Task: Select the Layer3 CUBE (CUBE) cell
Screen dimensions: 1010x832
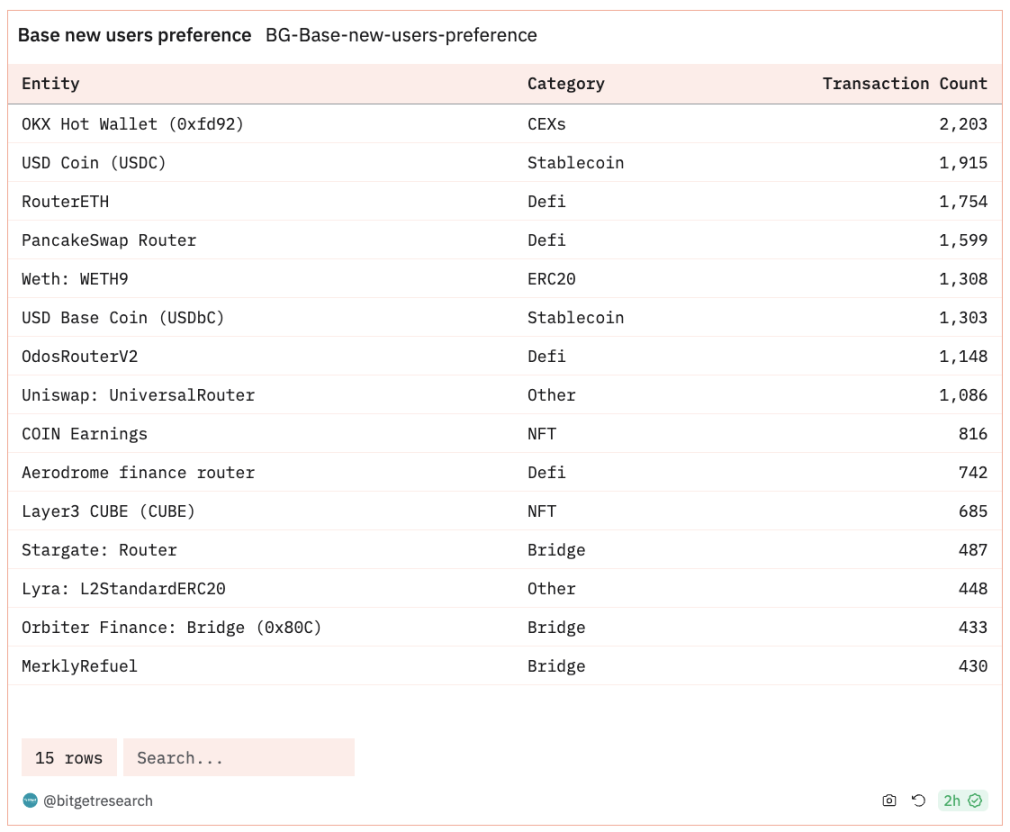Action: [108, 511]
